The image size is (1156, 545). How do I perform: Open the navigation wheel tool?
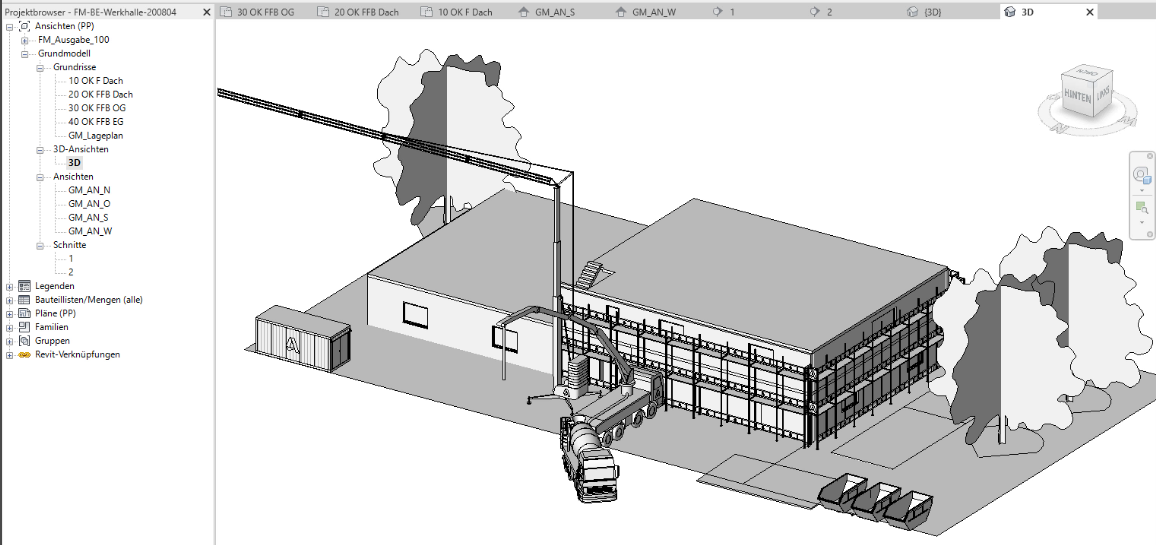pyautogui.click(x=1141, y=174)
